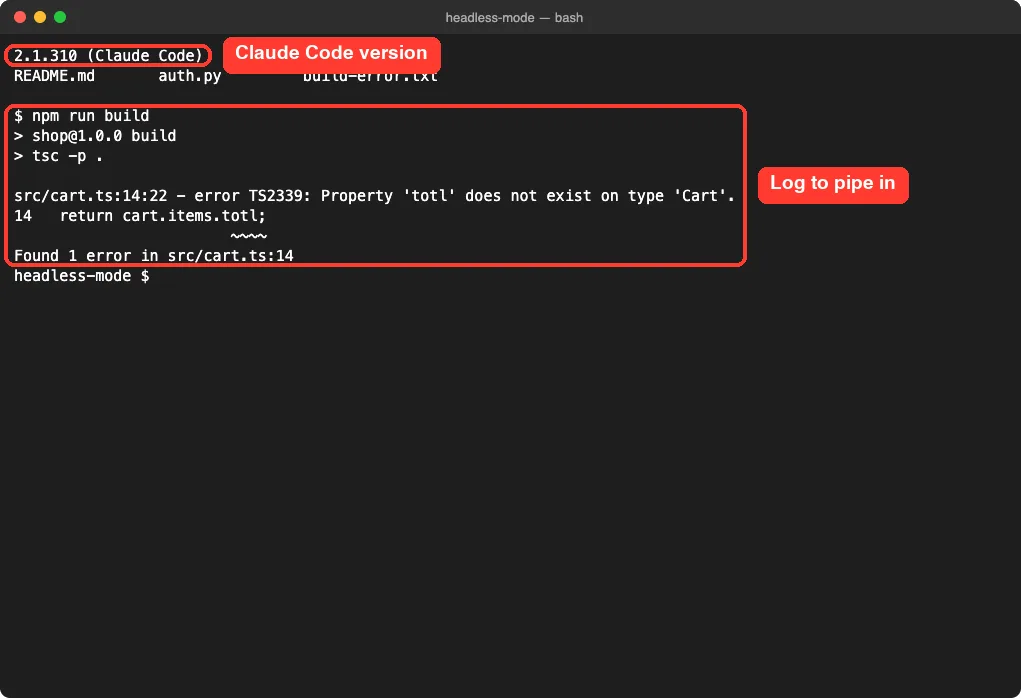Image resolution: width=1021 pixels, height=698 pixels.
Task: Click the red close window button
Action: pos(20,17)
